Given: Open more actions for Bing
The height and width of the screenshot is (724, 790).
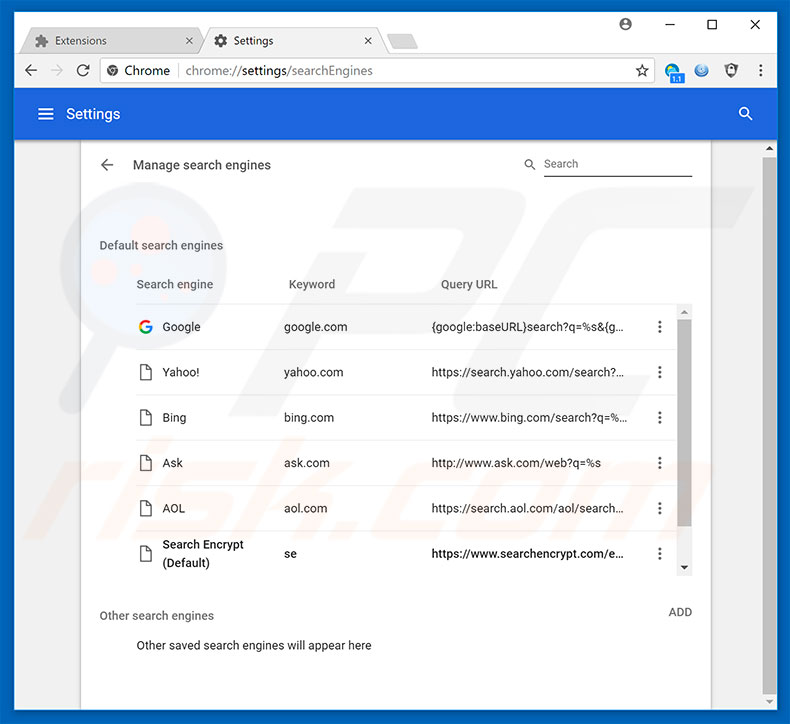Looking at the screenshot, I should click(x=660, y=418).
